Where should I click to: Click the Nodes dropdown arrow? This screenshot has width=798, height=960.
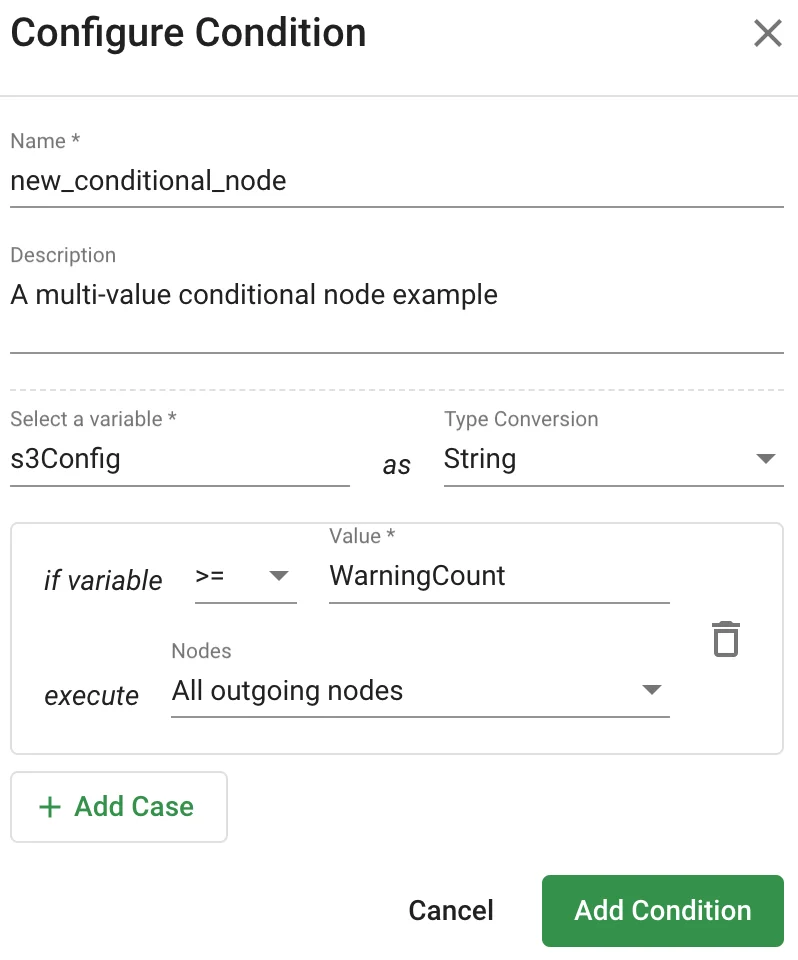pyautogui.click(x=651, y=690)
